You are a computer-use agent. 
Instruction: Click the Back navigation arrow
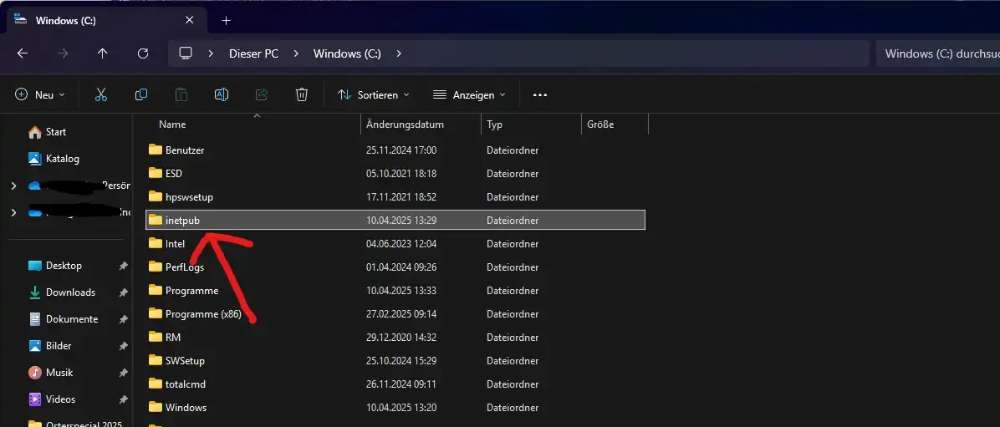22,54
